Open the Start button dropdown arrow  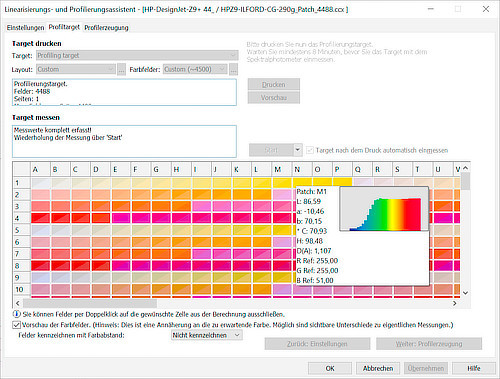coord(297,150)
